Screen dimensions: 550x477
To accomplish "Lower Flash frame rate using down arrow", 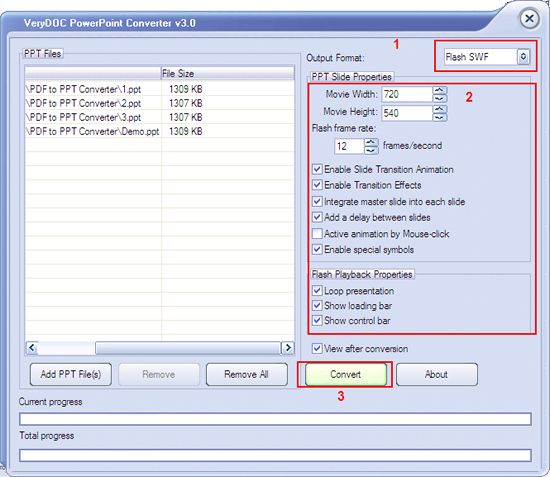I will (x=371, y=150).
